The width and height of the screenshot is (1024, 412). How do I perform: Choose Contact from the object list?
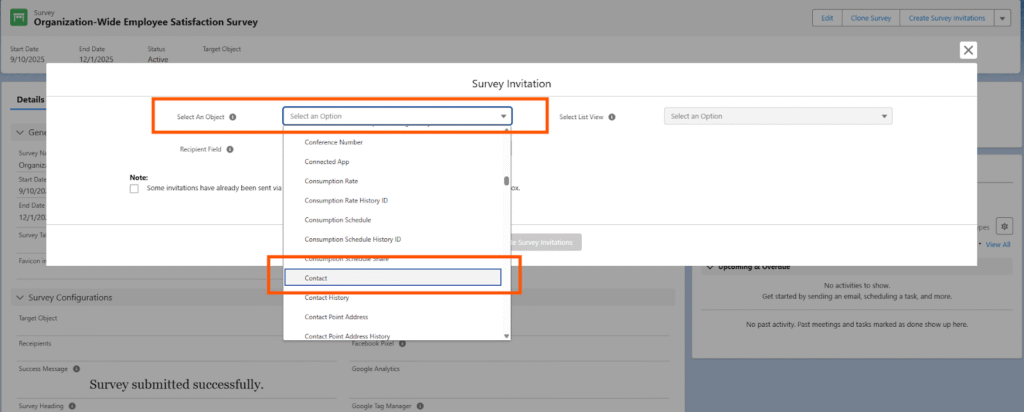(392, 277)
